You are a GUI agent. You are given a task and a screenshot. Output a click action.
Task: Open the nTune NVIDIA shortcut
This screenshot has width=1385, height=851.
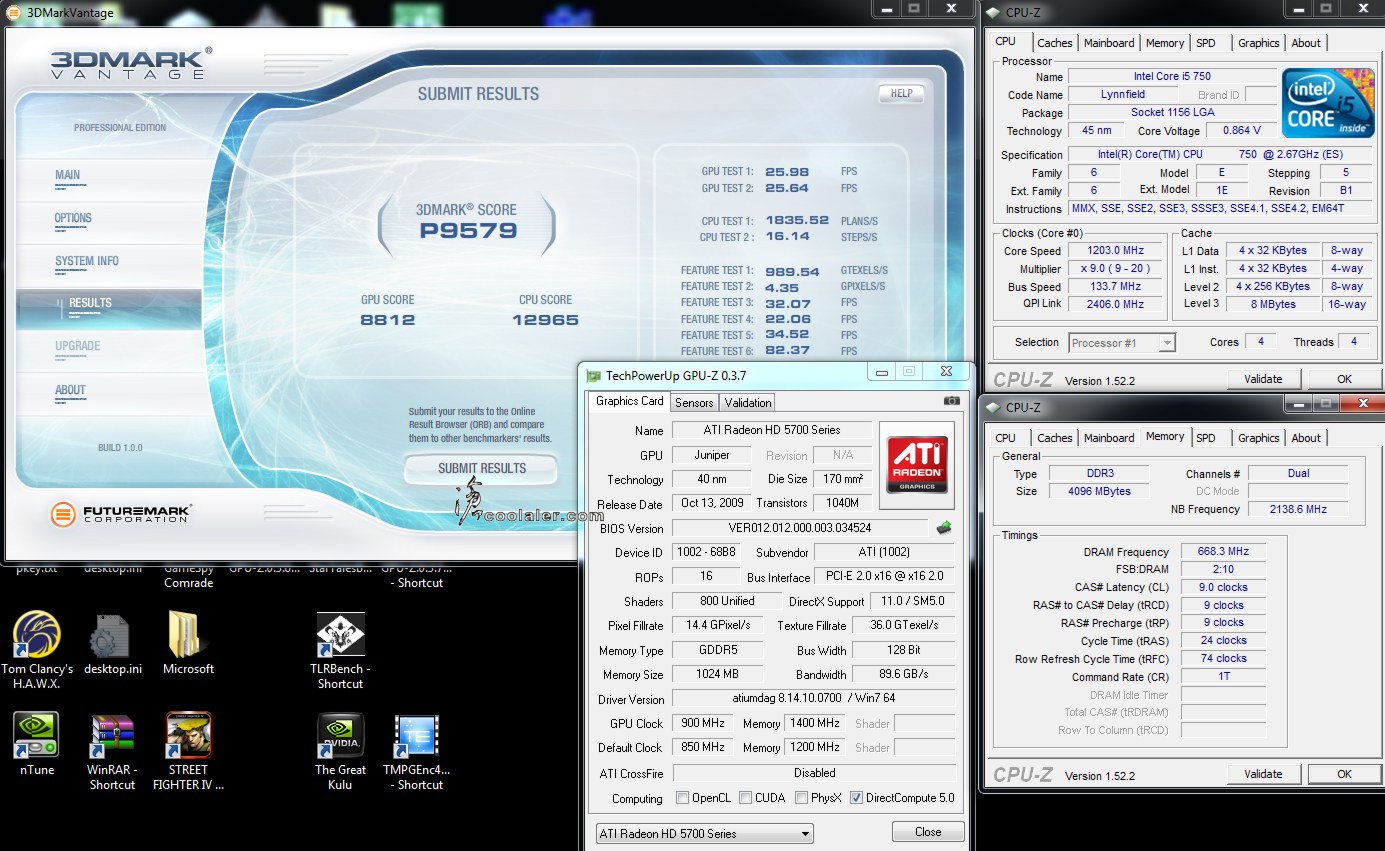coord(37,736)
